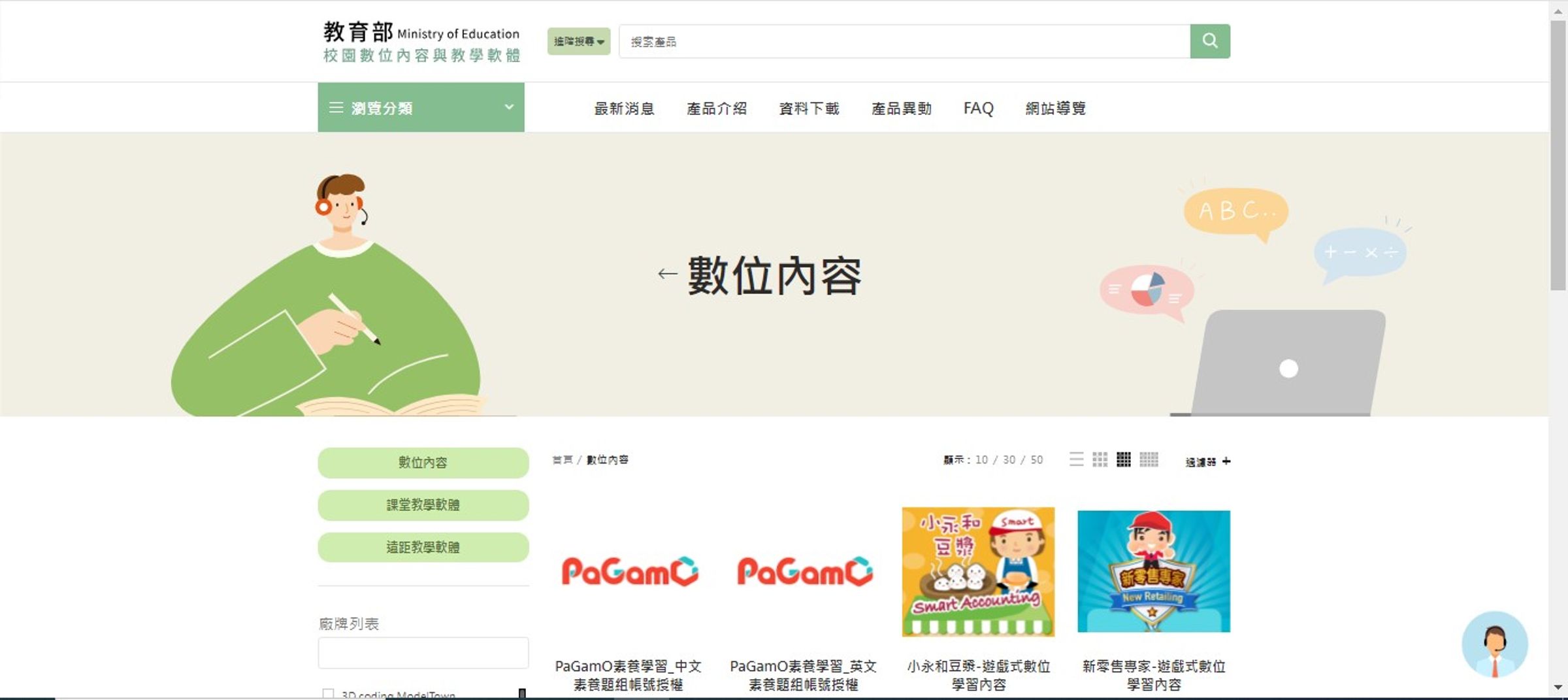This screenshot has height=700, width=1568.
Task: Switch to list view layout icon
Action: 1076,459
